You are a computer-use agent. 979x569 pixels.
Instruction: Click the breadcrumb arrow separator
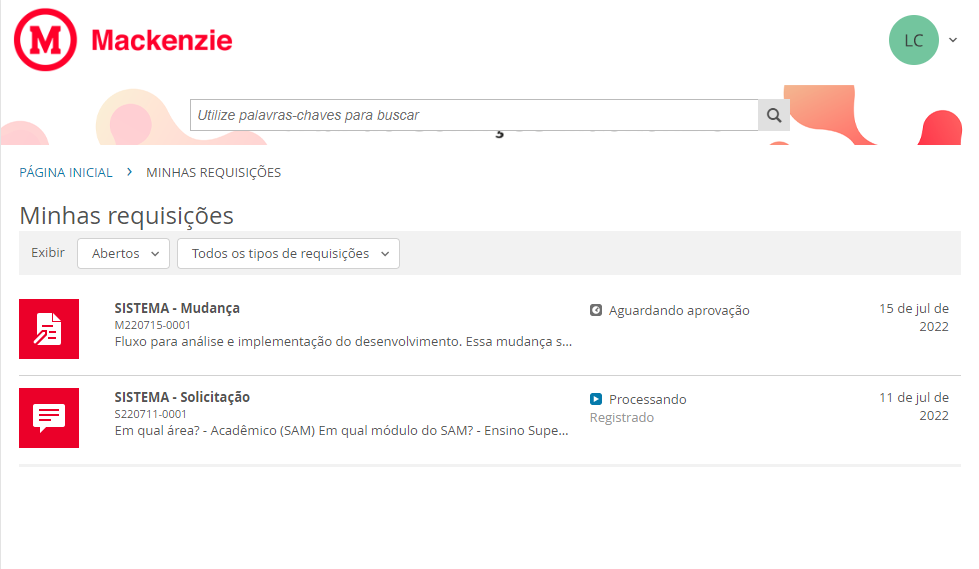(130, 172)
